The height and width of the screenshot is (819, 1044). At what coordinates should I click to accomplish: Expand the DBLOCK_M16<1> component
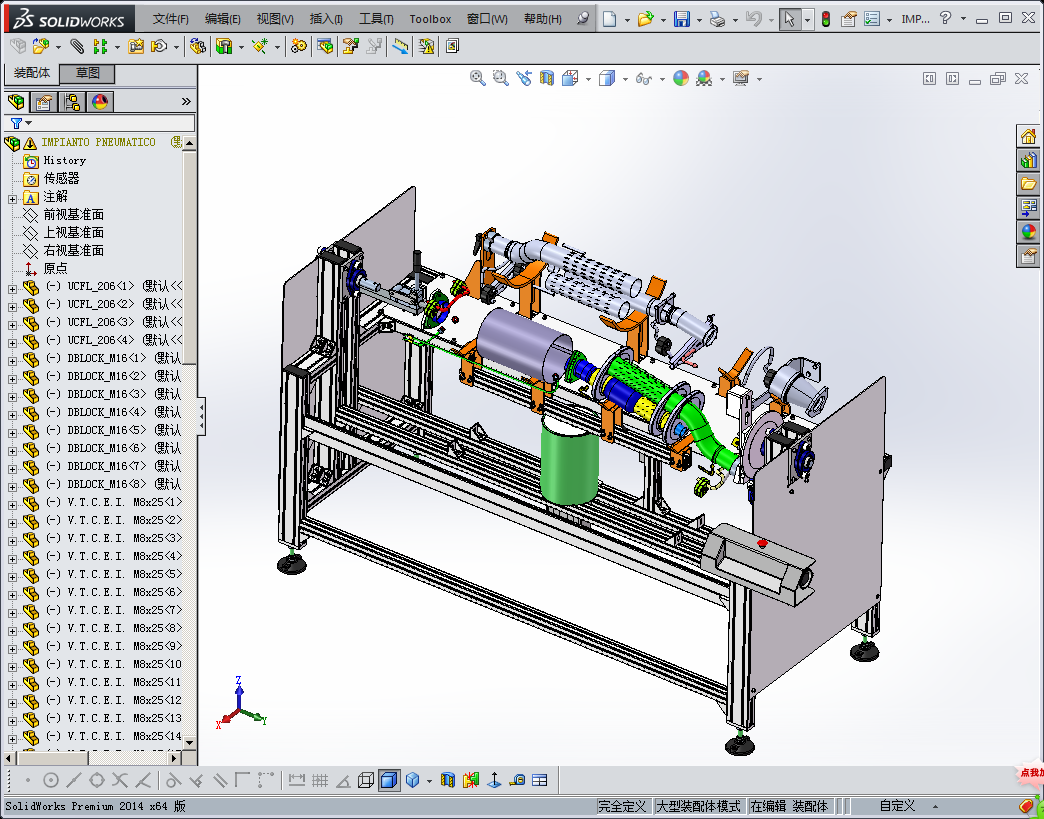pyautogui.click(x=12, y=360)
